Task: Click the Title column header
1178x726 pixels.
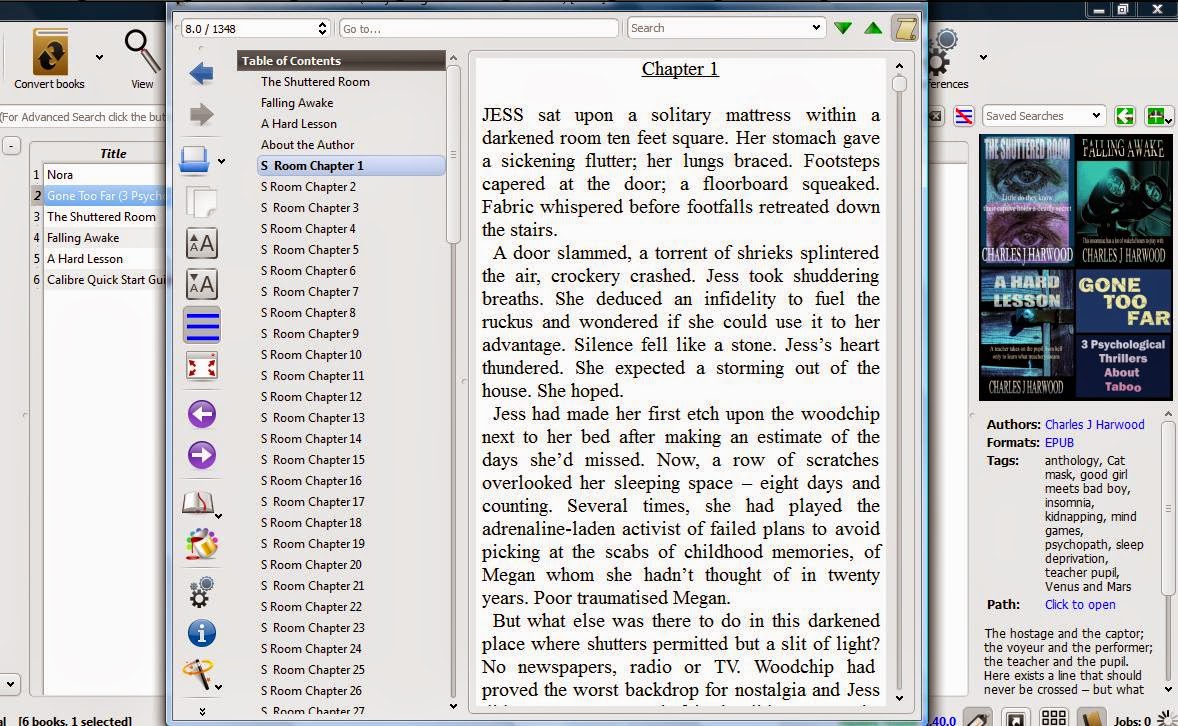Action: tap(113, 153)
